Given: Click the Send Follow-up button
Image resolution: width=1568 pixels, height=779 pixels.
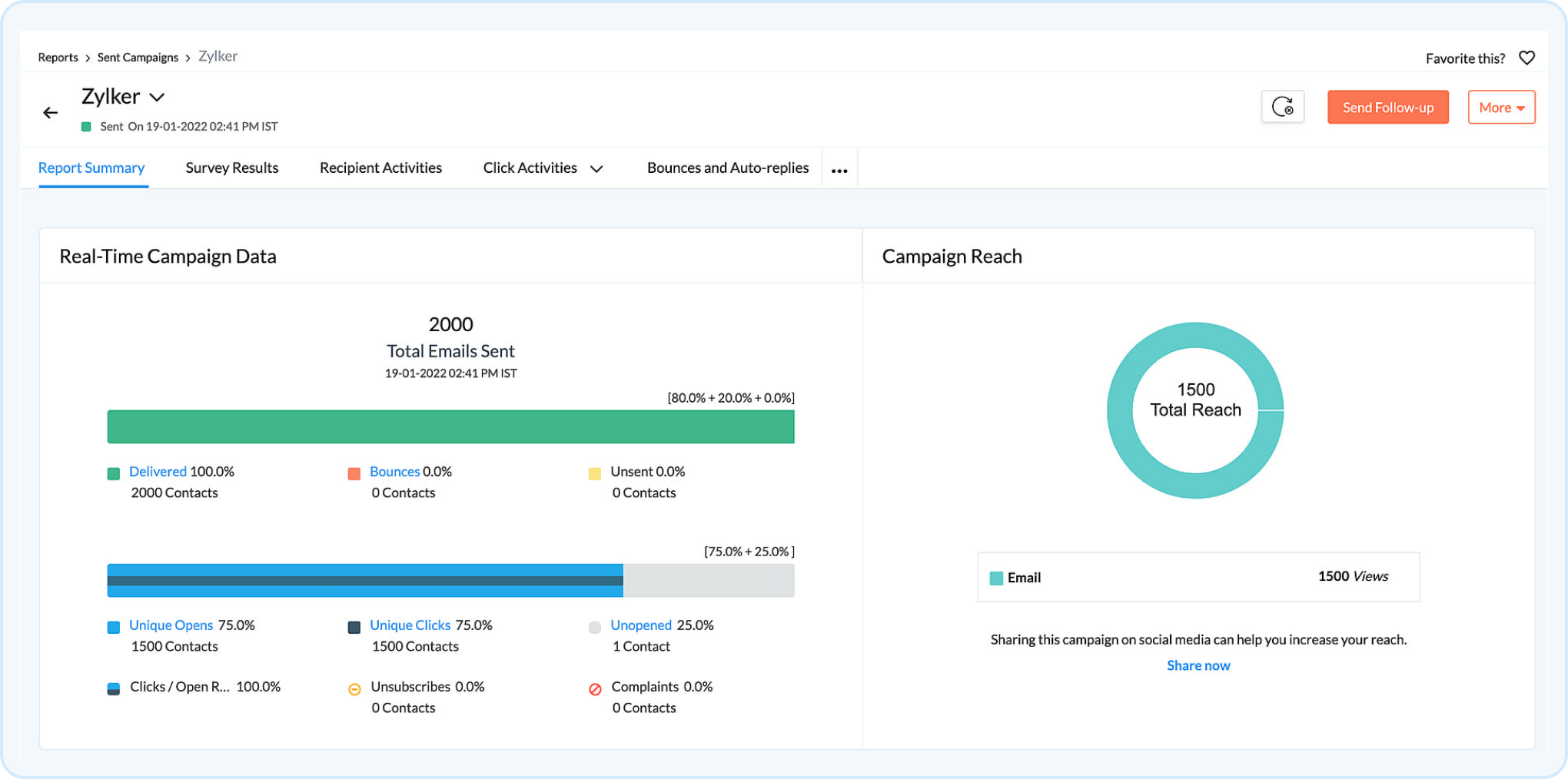Looking at the screenshot, I should [1387, 107].
